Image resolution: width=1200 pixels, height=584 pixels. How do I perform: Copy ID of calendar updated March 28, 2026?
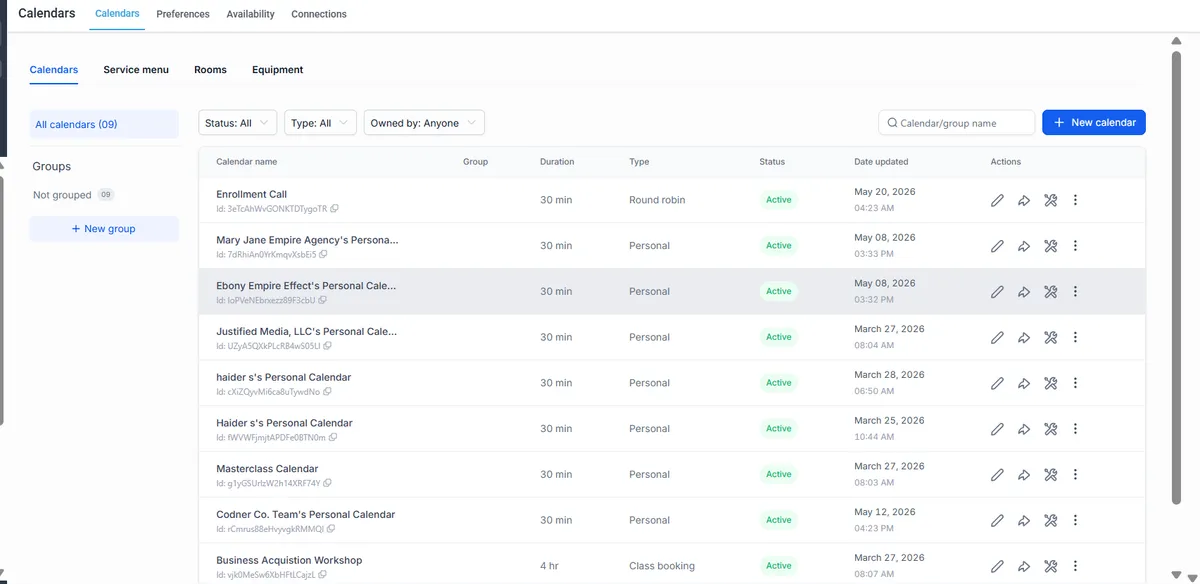328,392
